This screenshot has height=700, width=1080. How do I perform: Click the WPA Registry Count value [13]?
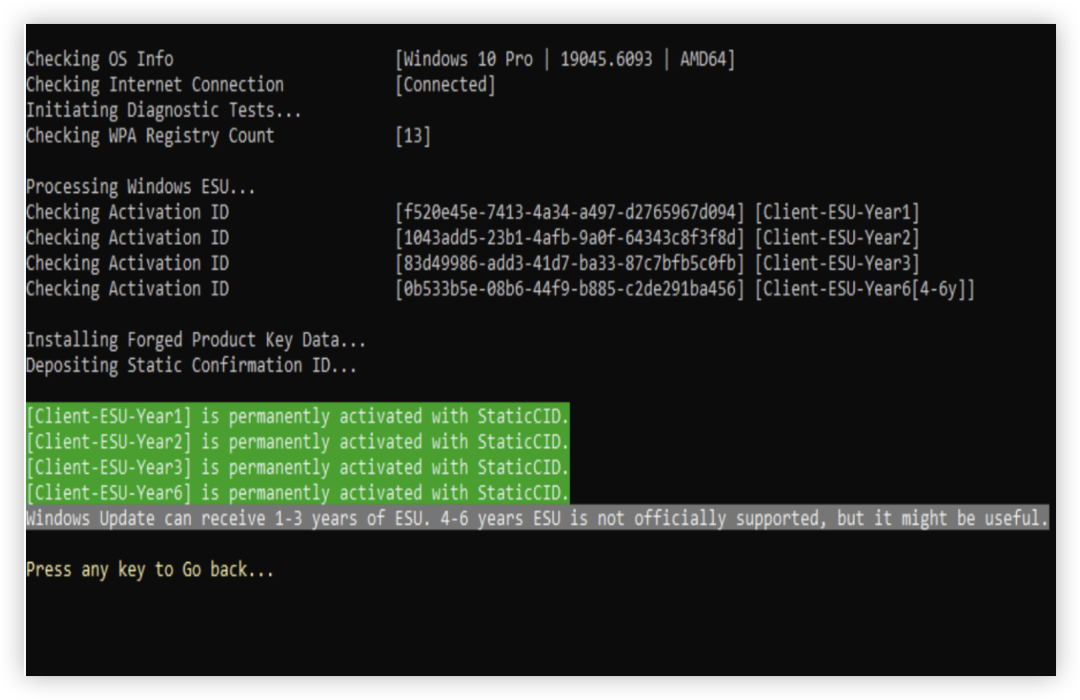413,136
